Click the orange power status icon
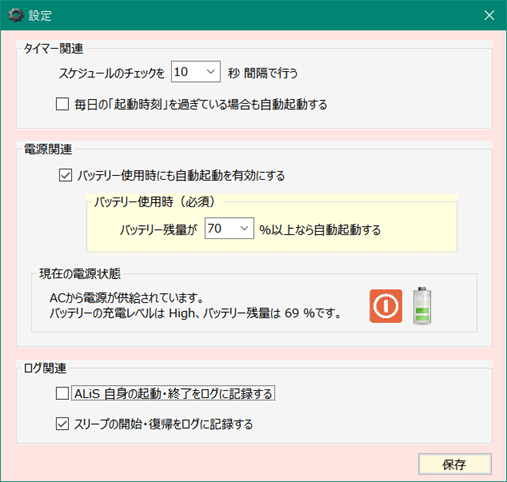This screenshot has width=507, height=482. (x=386, y=306)
